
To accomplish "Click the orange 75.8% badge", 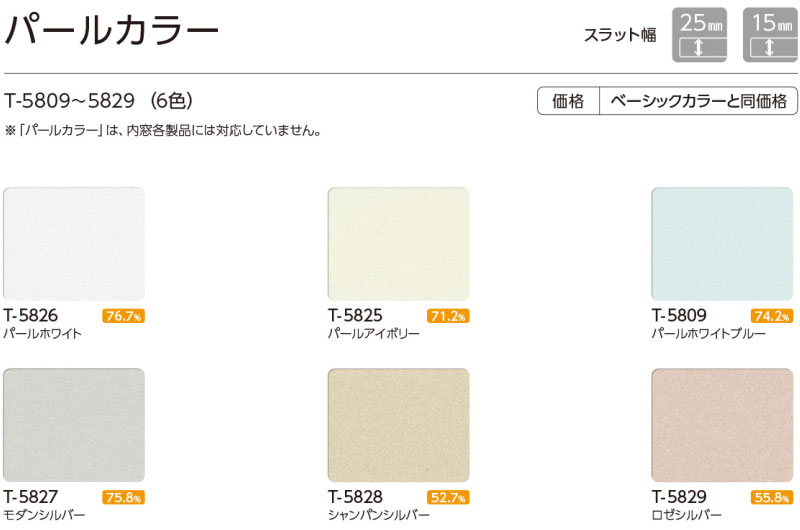I will (123, 497).
